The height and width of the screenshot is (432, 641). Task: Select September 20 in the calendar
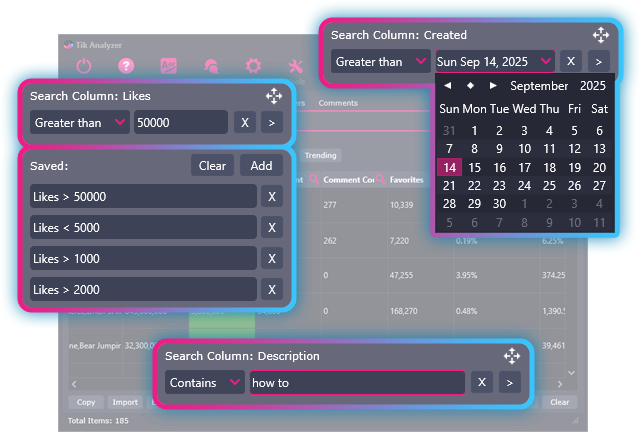(x=599, y=168)
